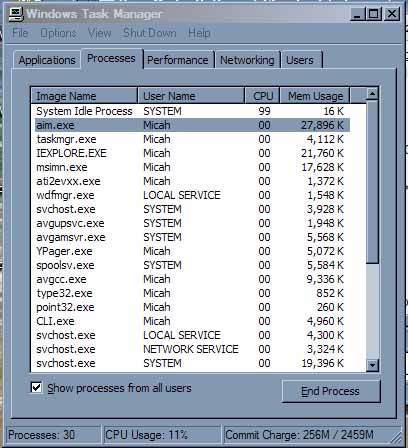408x448 pixels.
Task: Select the Processes tab
Action: click(x=111, y=58)
